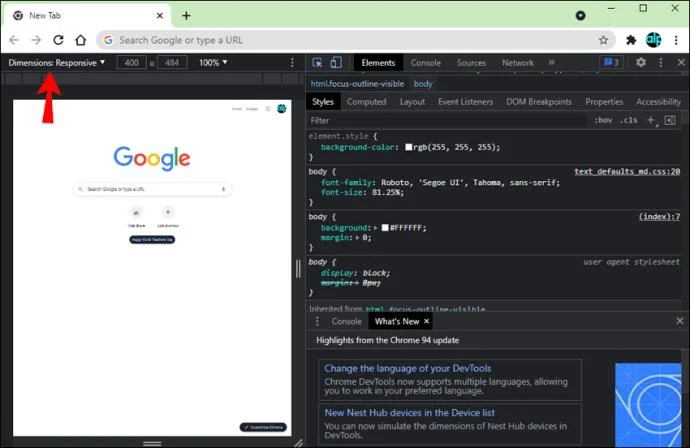This screenshot has width=690, height=448.
Task: Switch to the DevTools Console tab
Action: (x=426, y=63)
